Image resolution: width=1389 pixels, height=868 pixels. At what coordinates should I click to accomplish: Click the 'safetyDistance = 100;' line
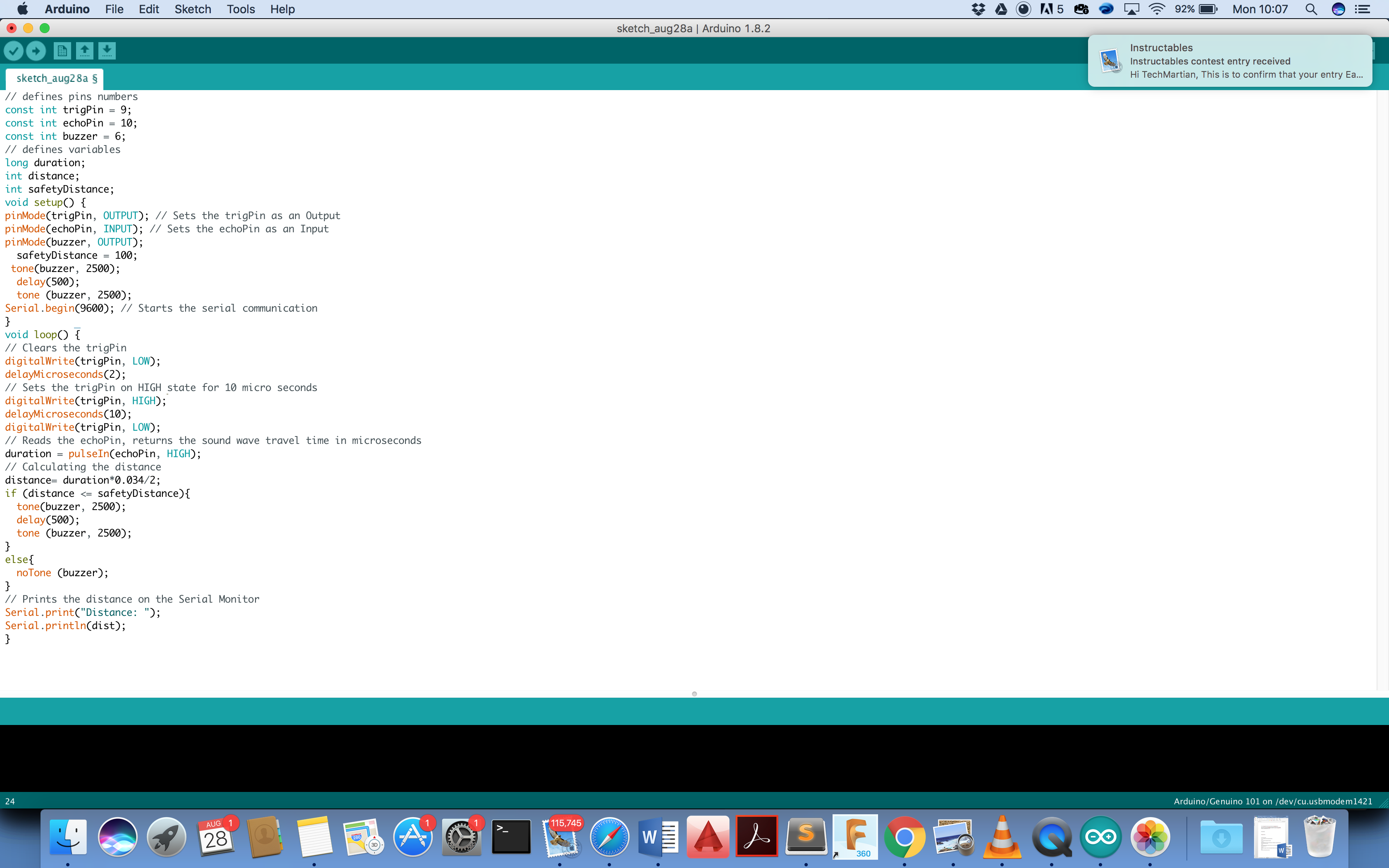click(x=77, y=255)
